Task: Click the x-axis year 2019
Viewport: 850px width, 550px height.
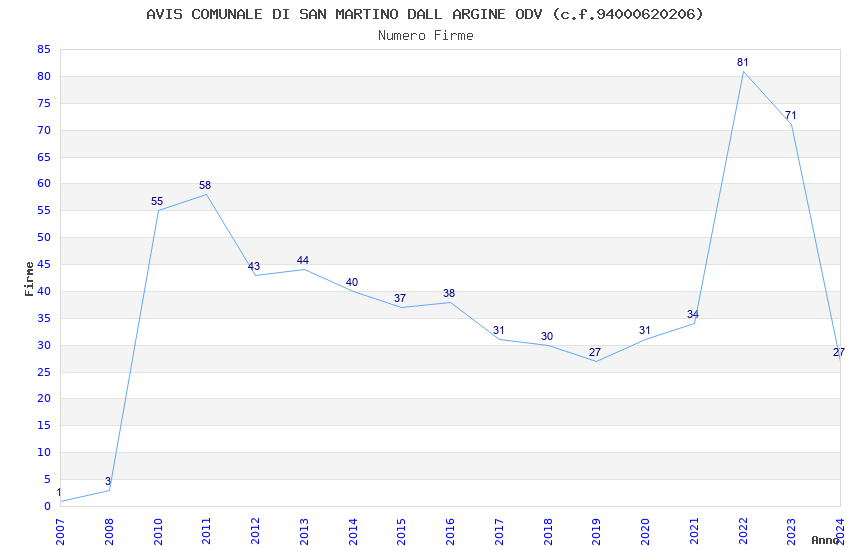Action: [597, 532]
